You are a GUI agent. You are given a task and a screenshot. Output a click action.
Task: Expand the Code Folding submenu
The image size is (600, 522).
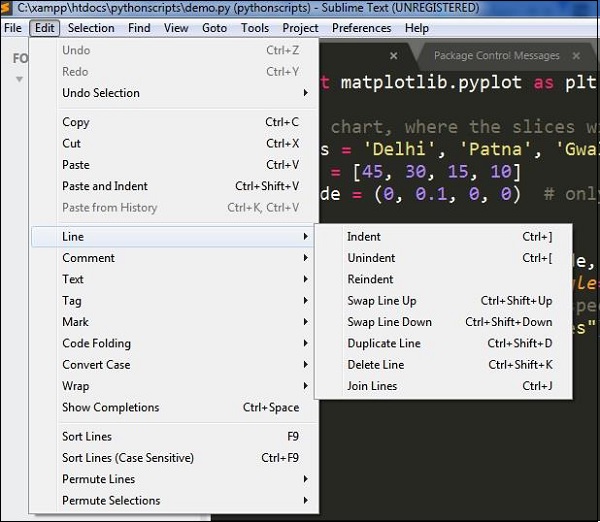(x=174, y=343)
